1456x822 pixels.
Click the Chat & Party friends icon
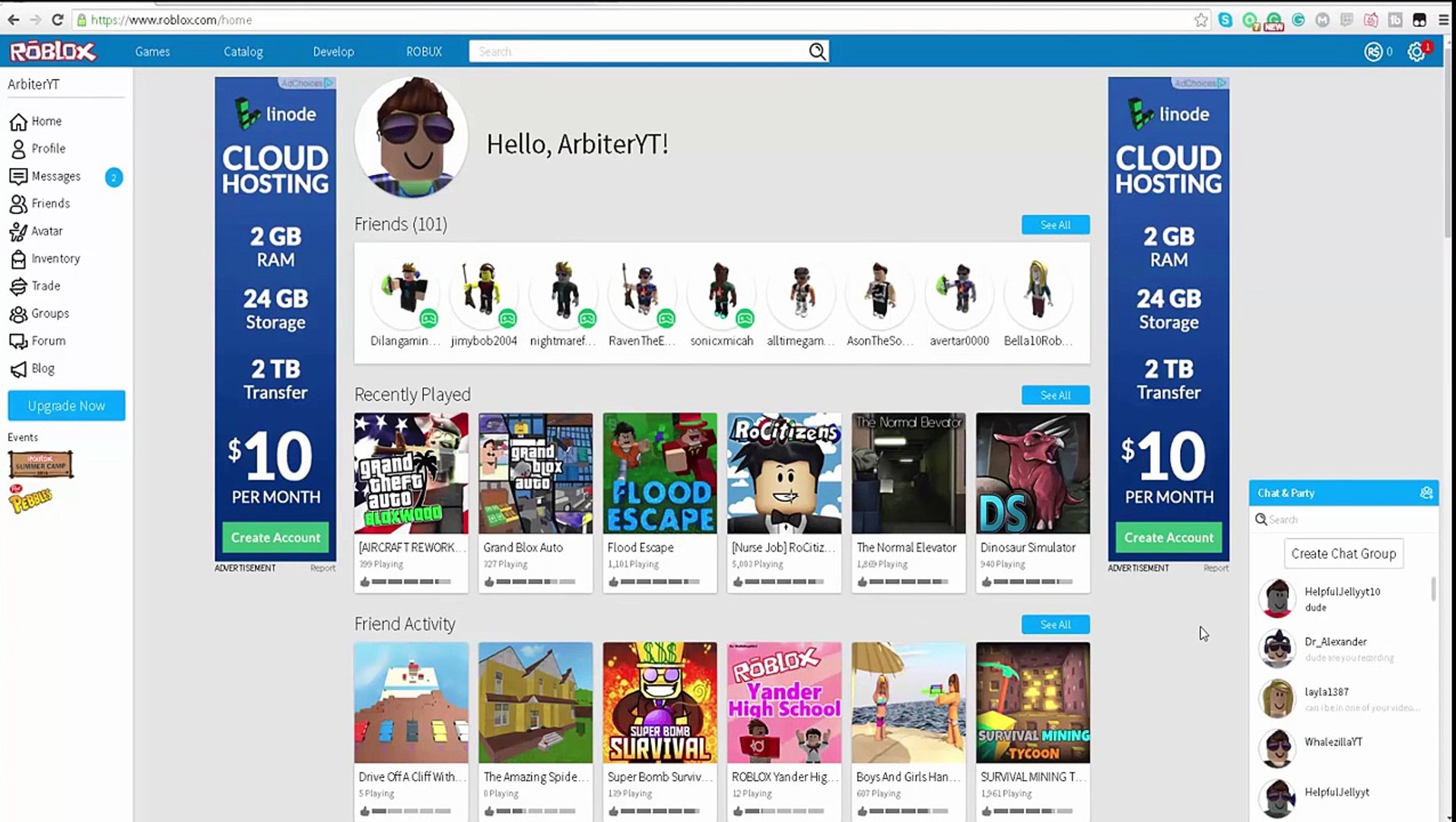click(x=1426, y=493)
